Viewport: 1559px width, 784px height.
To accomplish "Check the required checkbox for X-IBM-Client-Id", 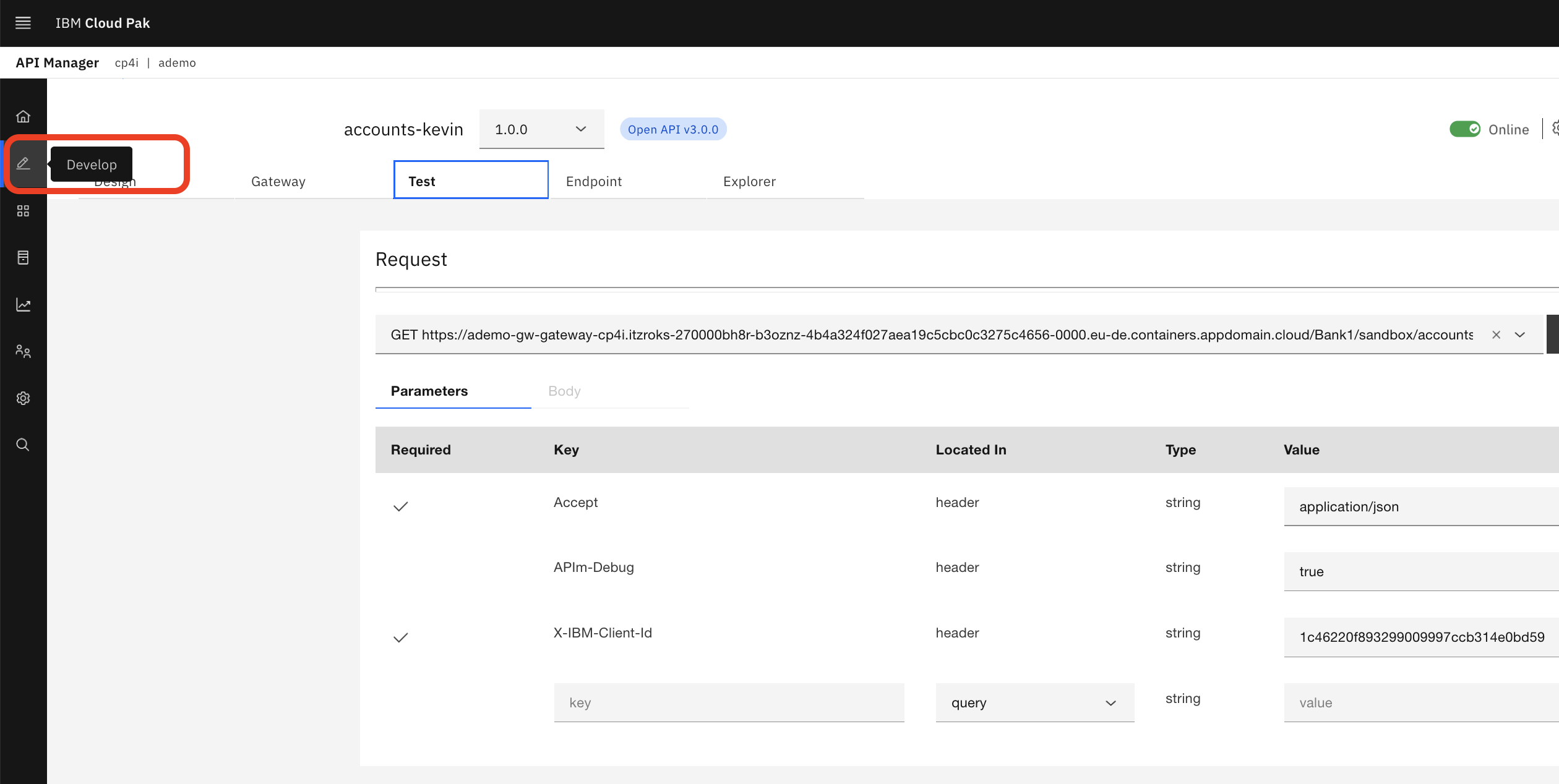I will (x=400, y=637).
